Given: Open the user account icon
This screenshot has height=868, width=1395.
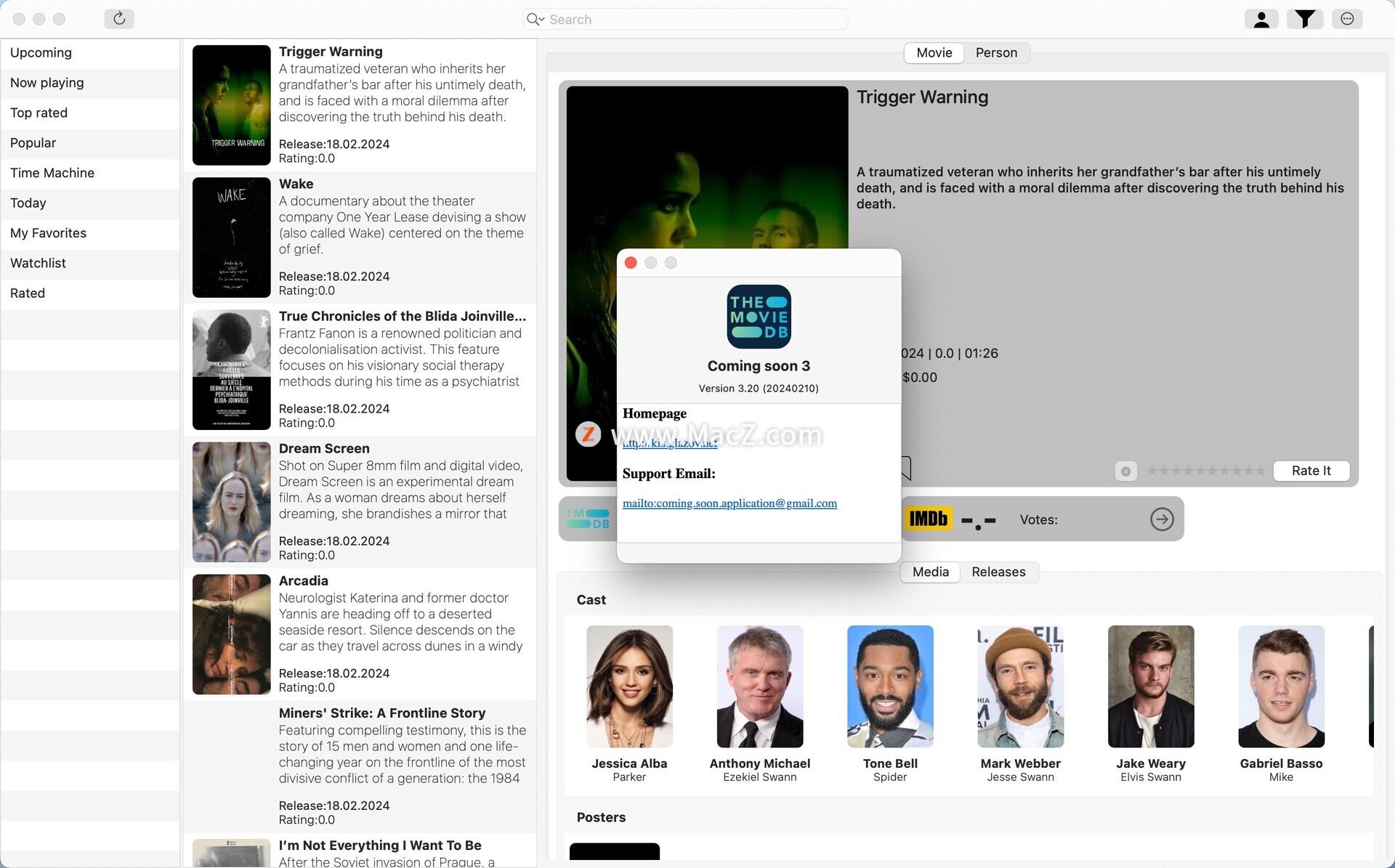Looking at the screenshot, I should point(1261,19).
